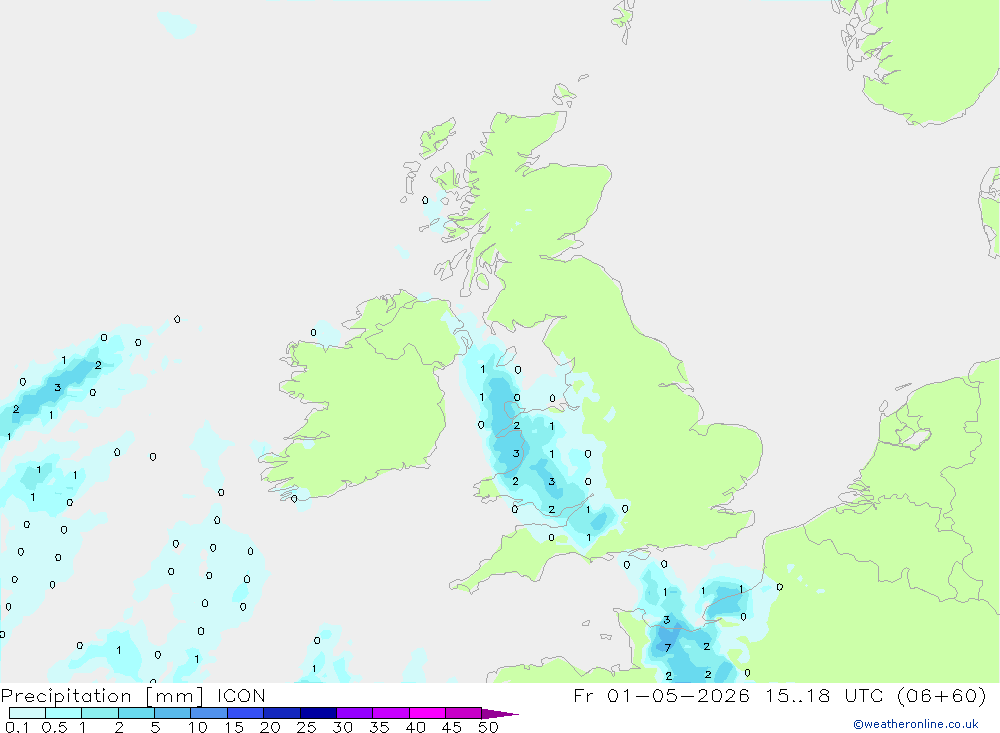
Task: Select the 40–45 mm magenta legend swatch
Action: [427, 713]
